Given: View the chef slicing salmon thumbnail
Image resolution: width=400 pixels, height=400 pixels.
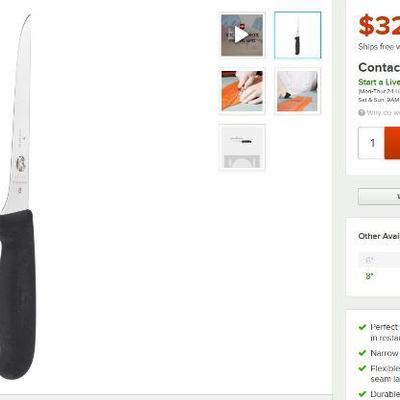Looking at the screenshot, I should [298, 91].
